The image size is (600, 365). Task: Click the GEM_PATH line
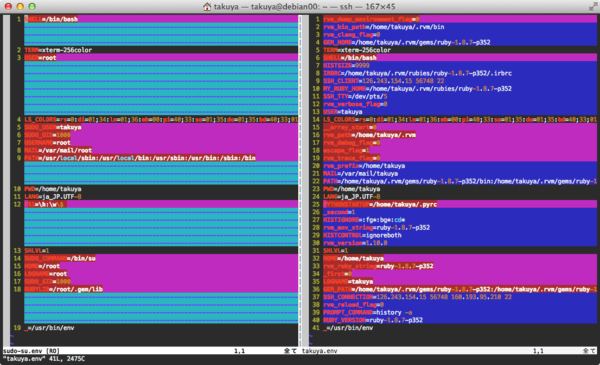click(460, 289)
